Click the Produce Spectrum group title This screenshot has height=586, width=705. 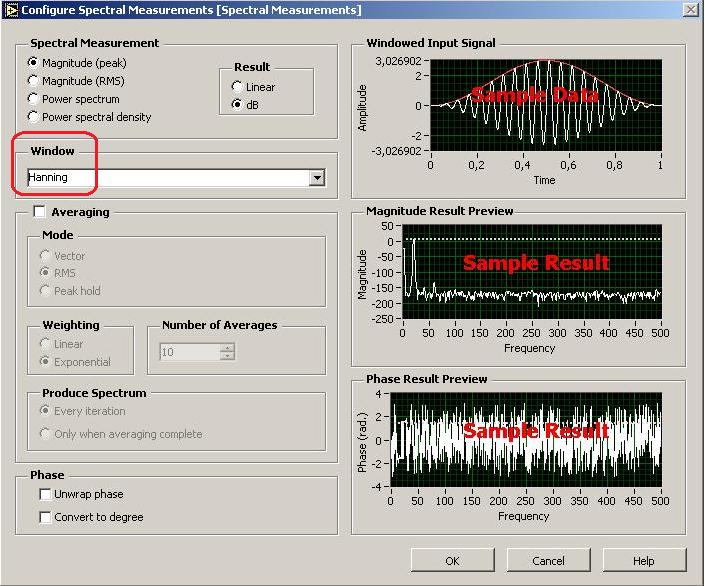[x=94, y=393]
